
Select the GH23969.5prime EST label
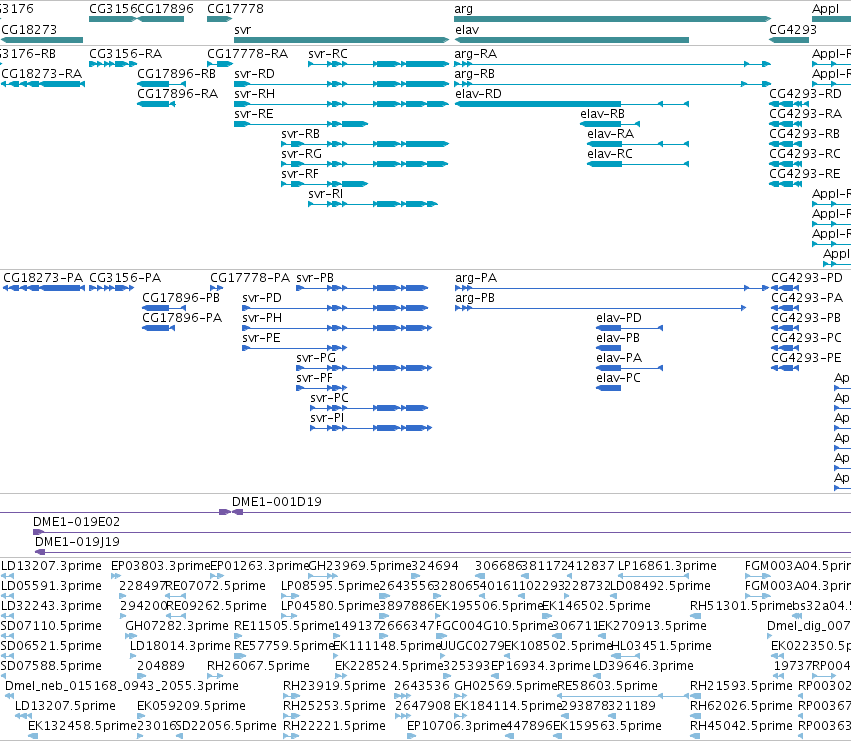[359, 566]
